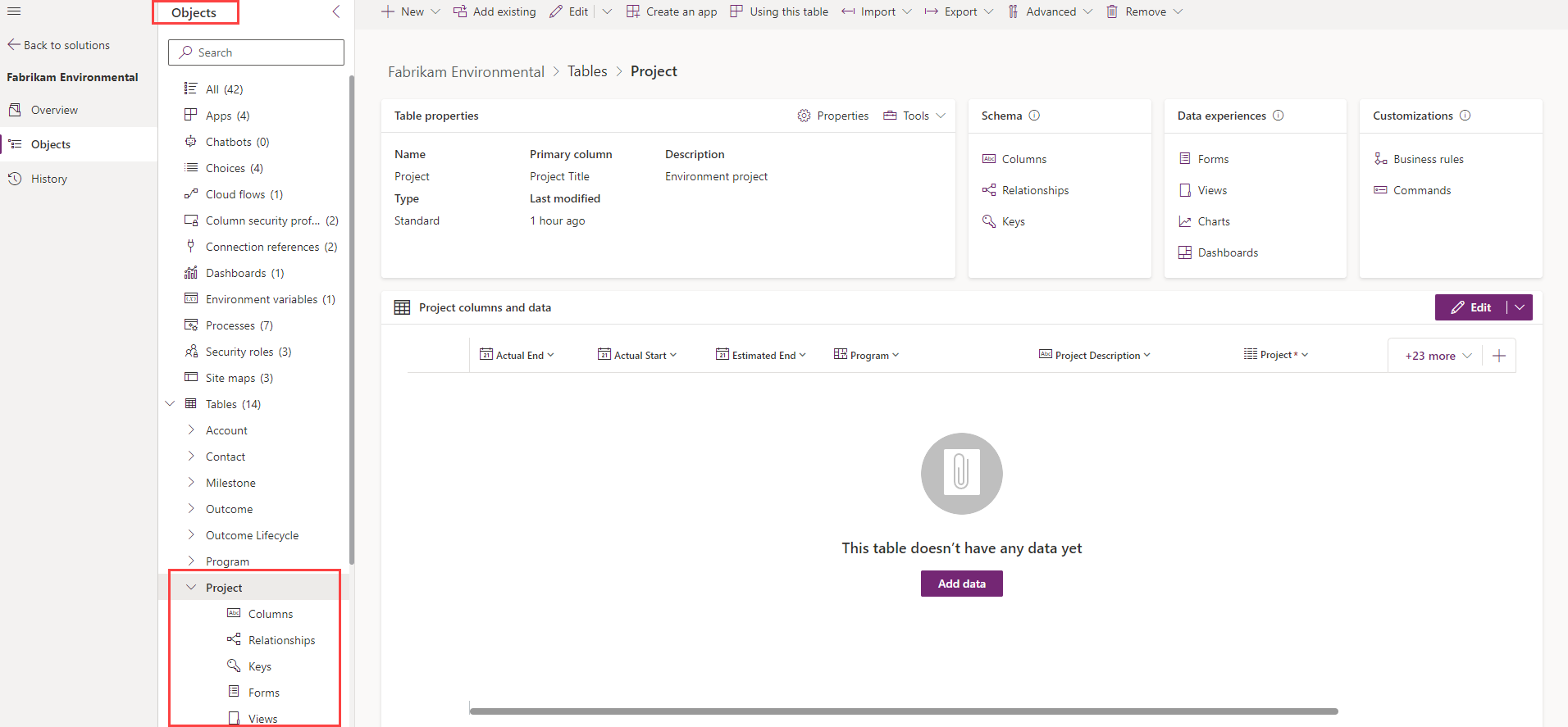Go to Objects in left navigation
1568x727 pixels.
pos(79,144)
